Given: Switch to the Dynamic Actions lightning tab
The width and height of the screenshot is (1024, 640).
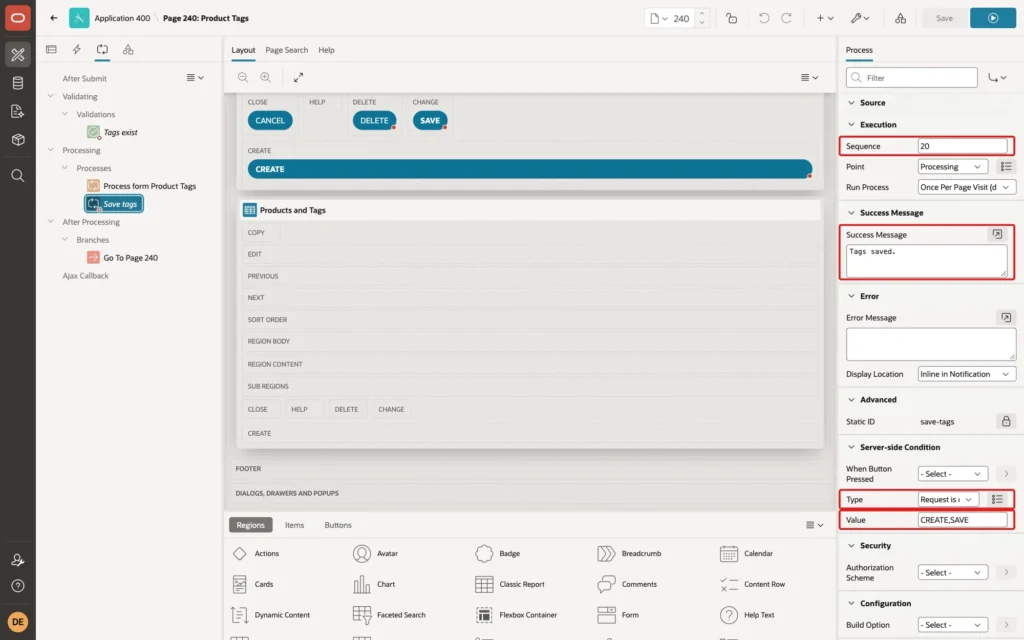Looking at the screenshot, I should tap(76, 50).
